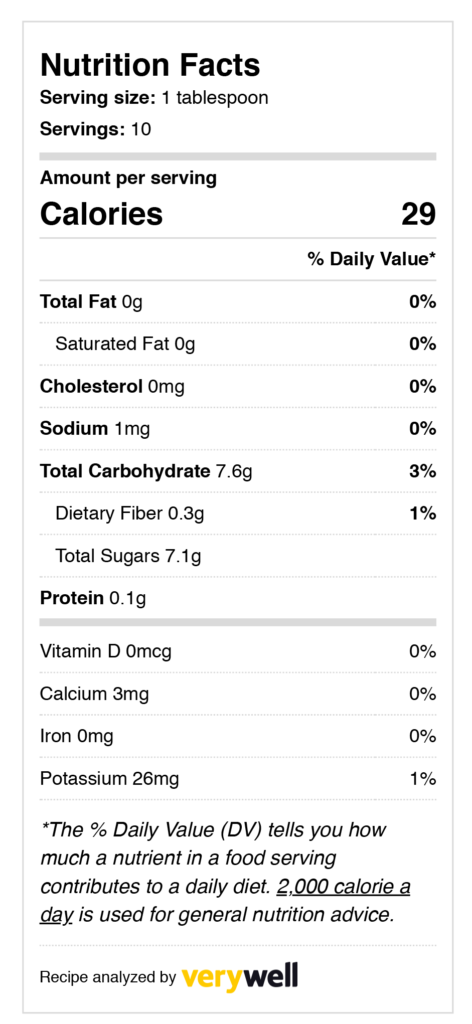Click the Sodium 1mg row
This screenshot has height=1024, width=472.
point(238,429)
